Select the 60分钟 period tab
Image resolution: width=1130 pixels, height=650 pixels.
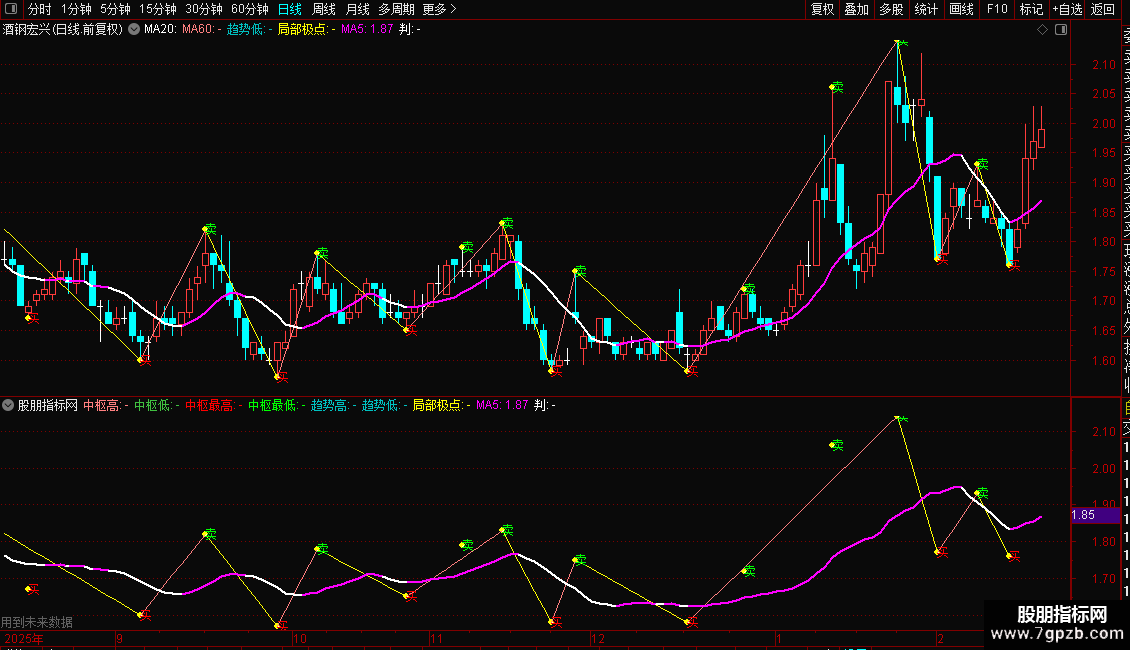point(249,10)
